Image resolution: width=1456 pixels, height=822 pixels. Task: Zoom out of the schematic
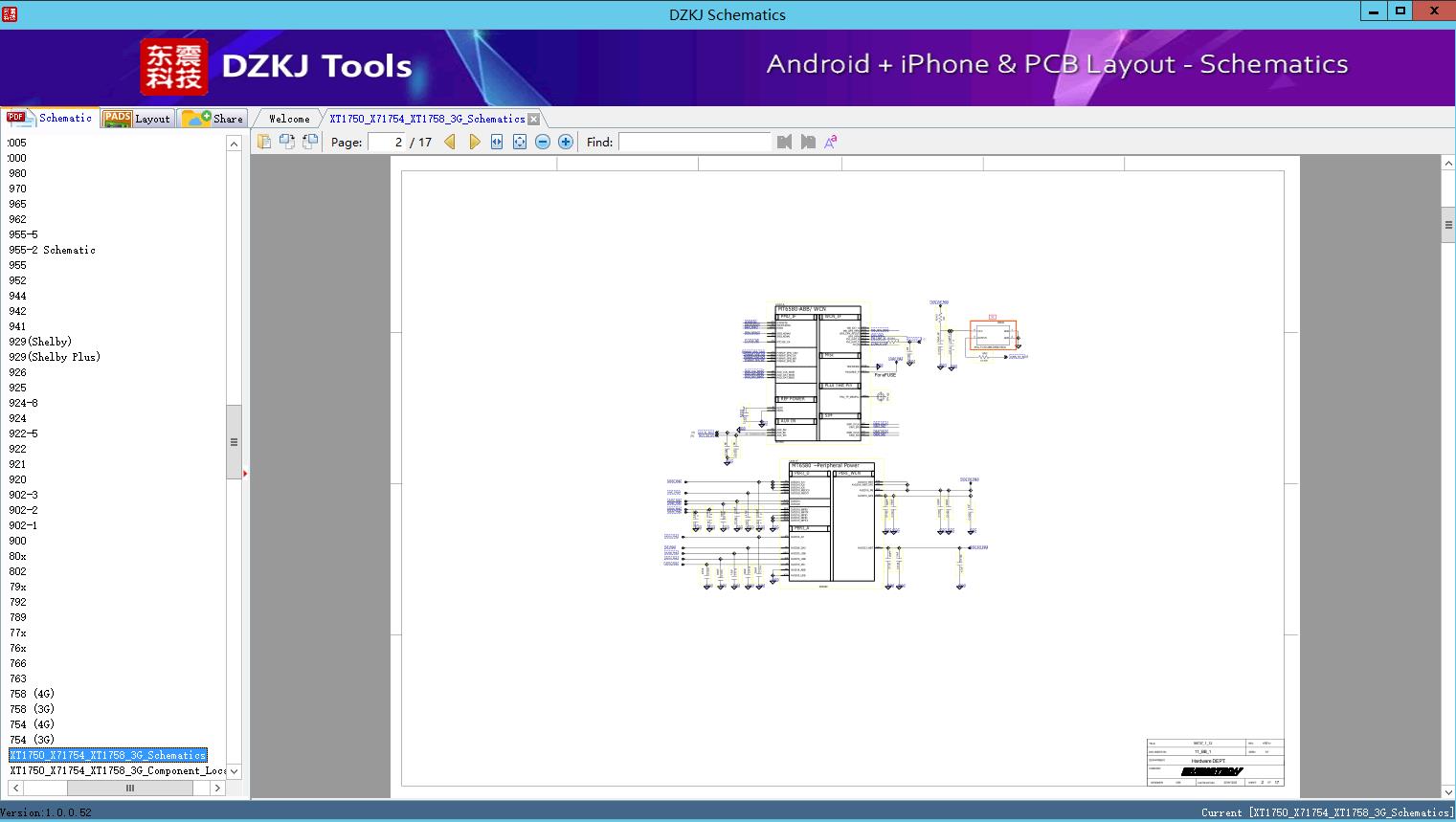pyautogui.click(x=543, y=142)
